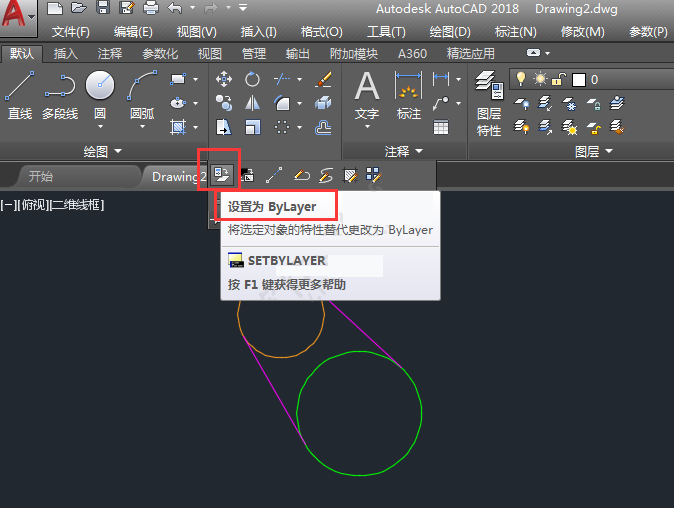Open the Undo history dropdown arrow
Viewport: 674px width, 508px height.
pos(192,8)
